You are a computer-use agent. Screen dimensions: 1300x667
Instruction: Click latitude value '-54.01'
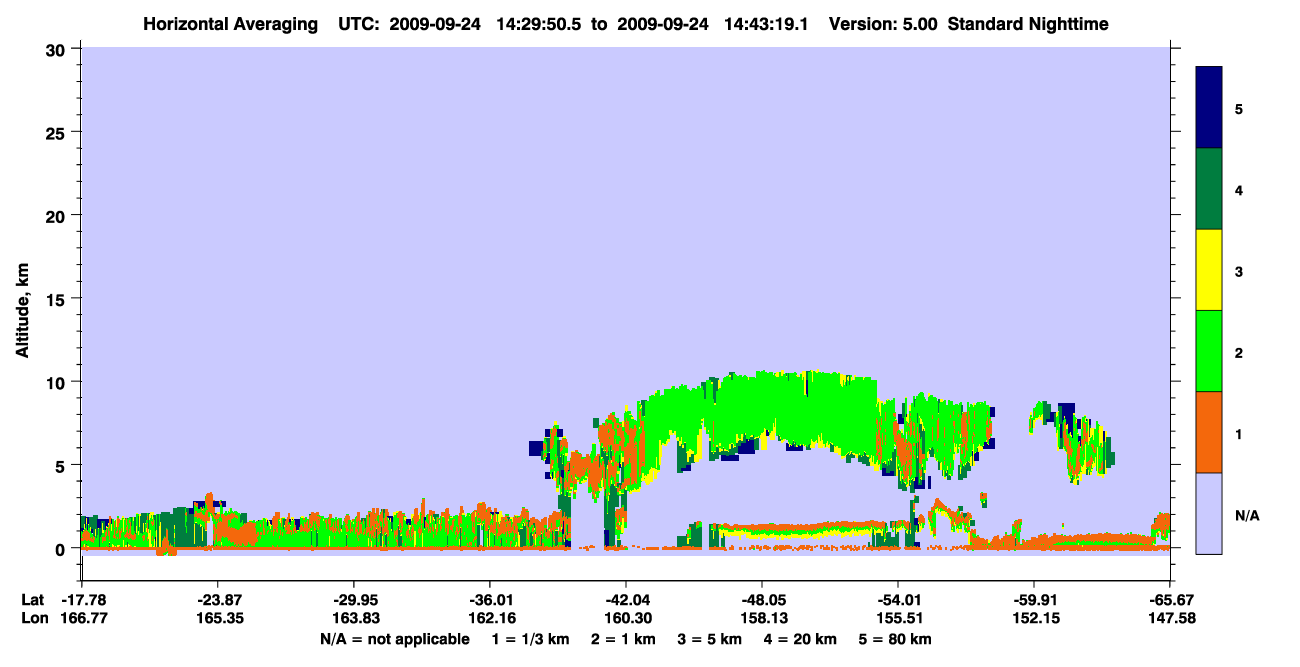pyautogui.click(x=898, y=600)
